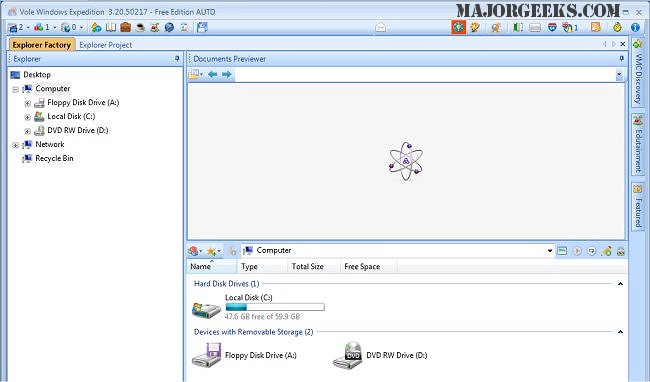Viewport: 650px width, 382px height.
Task: Click the brown briefcase toolbar icon
Action: [126, 27]
